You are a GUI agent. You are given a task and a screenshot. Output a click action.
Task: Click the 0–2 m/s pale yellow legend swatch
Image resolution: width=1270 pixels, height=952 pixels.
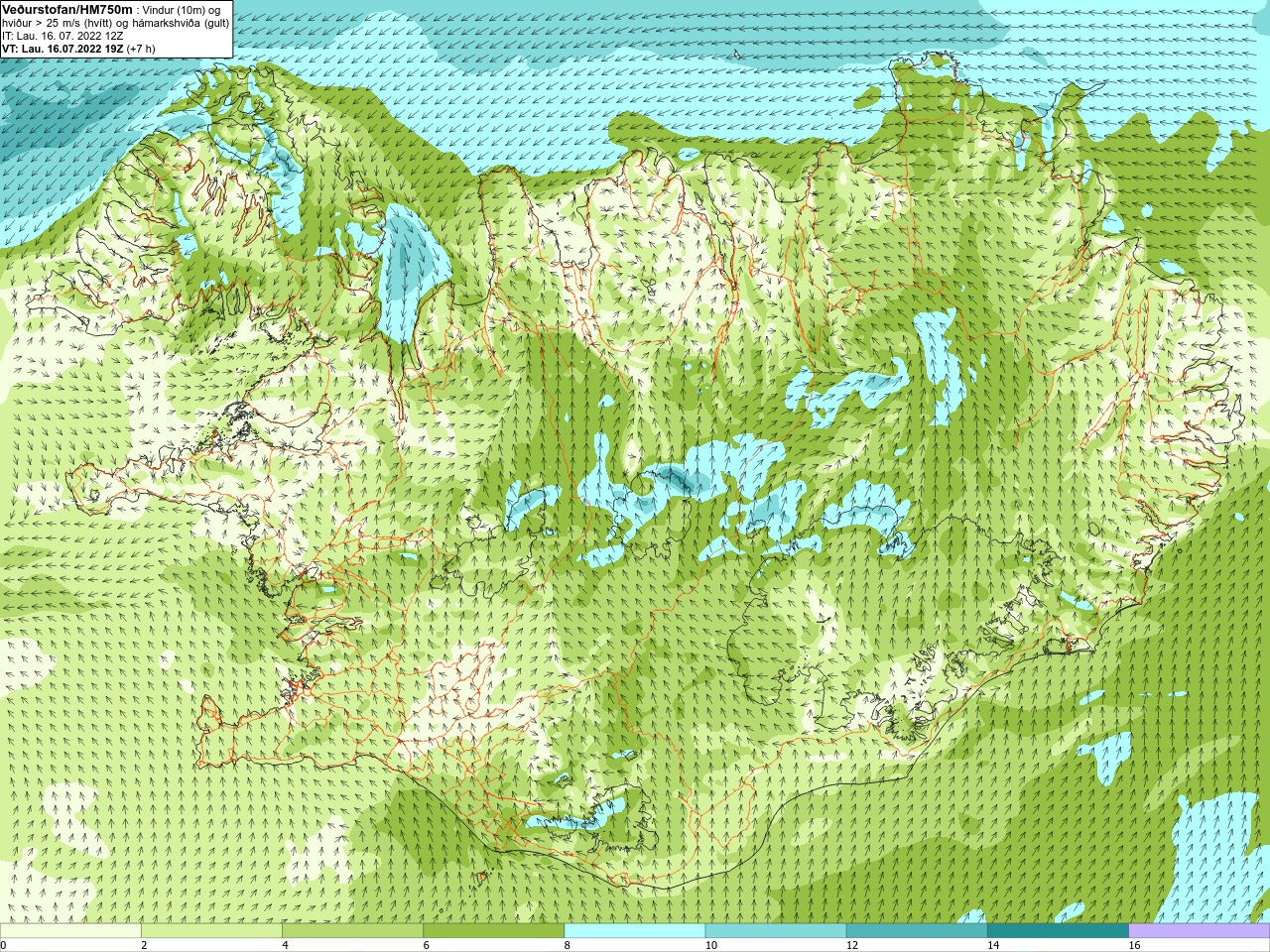[x=70, y=931]
